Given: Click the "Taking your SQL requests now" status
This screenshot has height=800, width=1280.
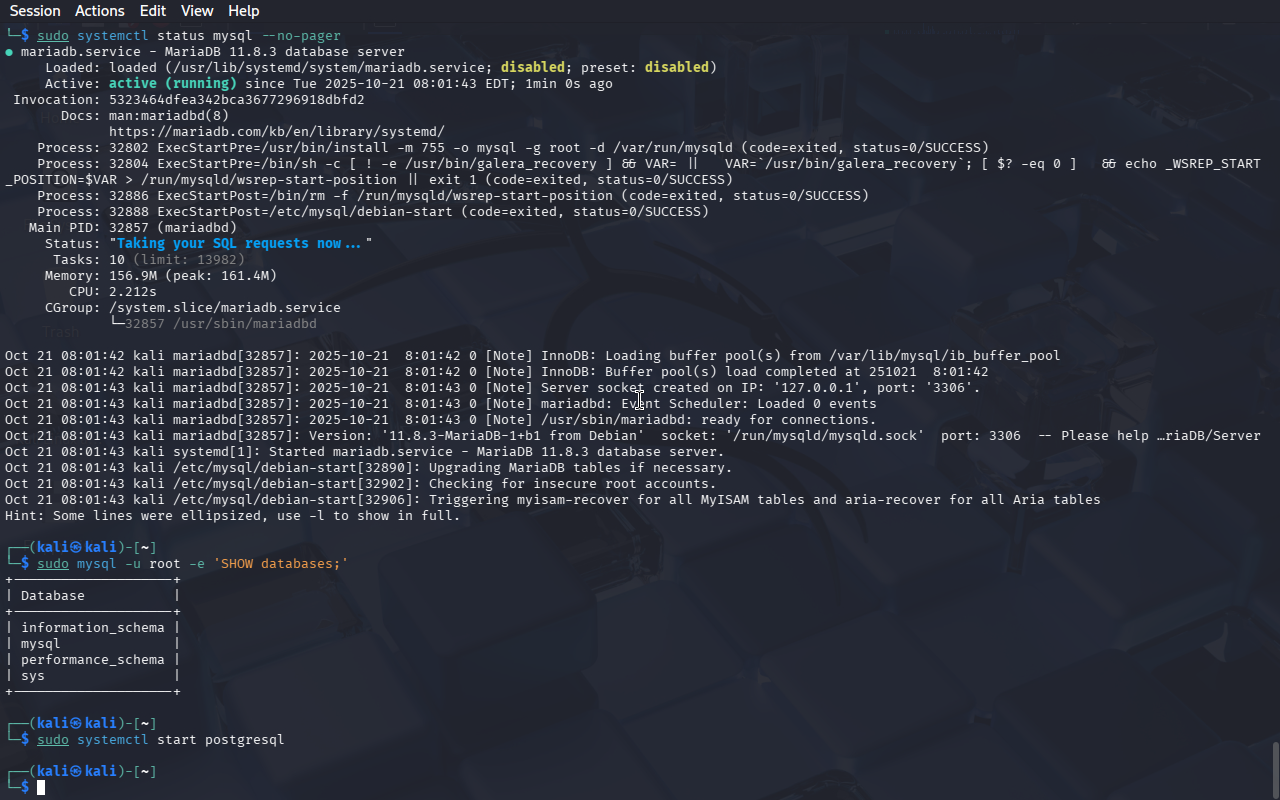Looking at the screenshot, I should [239, 244].
